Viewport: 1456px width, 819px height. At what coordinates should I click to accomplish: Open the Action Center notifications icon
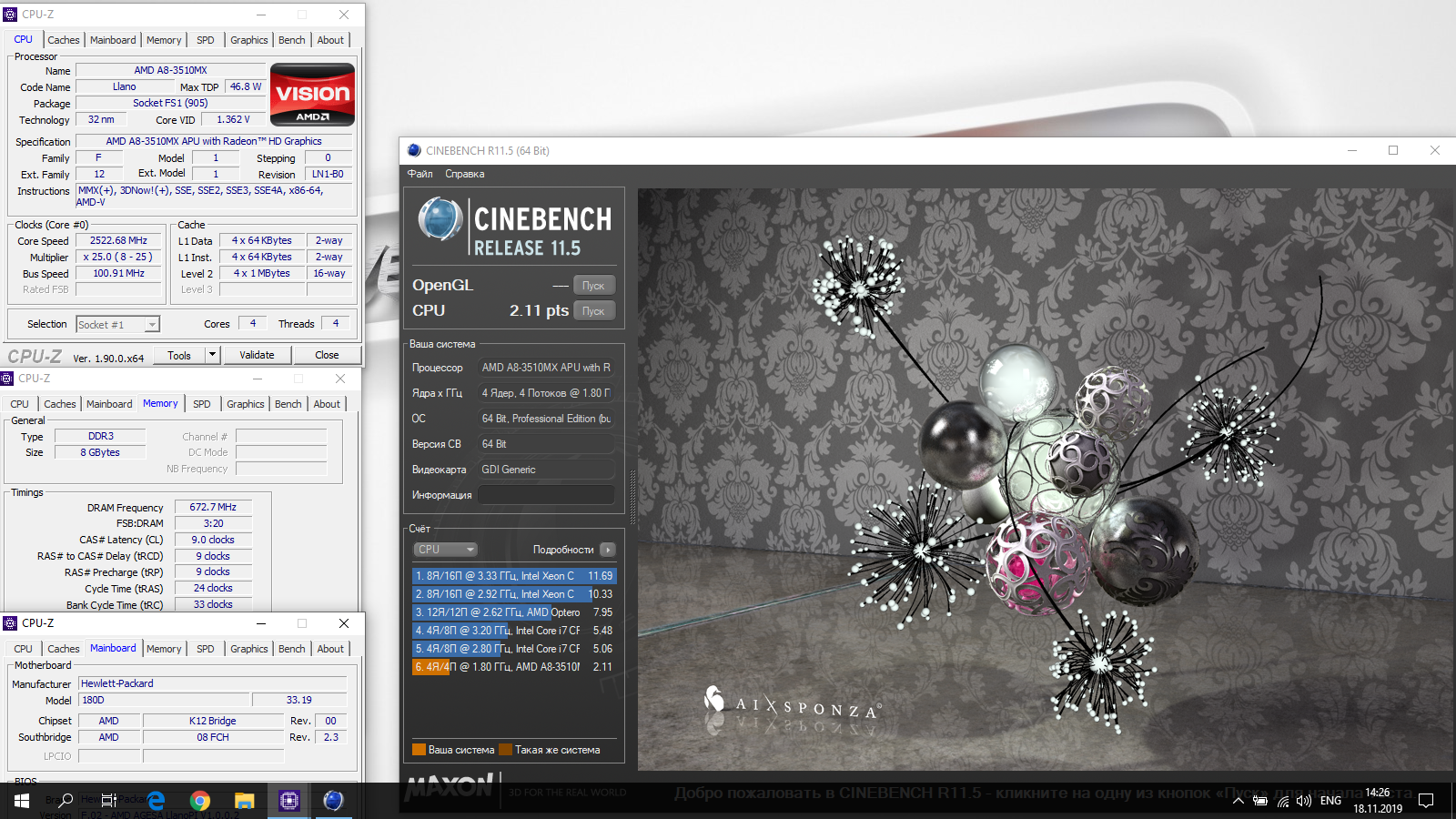click(1426, 801)
